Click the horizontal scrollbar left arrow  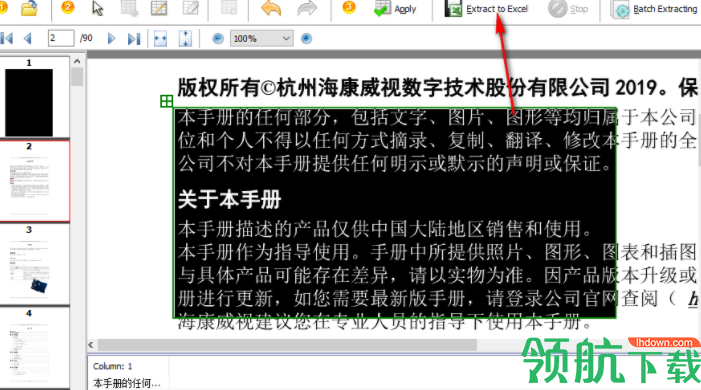(91, 345)
